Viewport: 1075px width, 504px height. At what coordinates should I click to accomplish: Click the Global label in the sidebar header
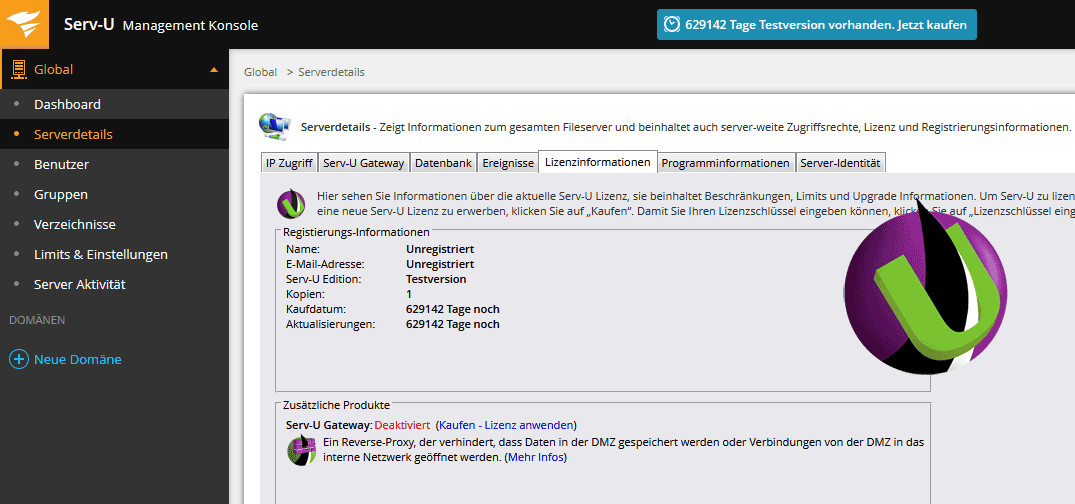(x=53, y=69)
